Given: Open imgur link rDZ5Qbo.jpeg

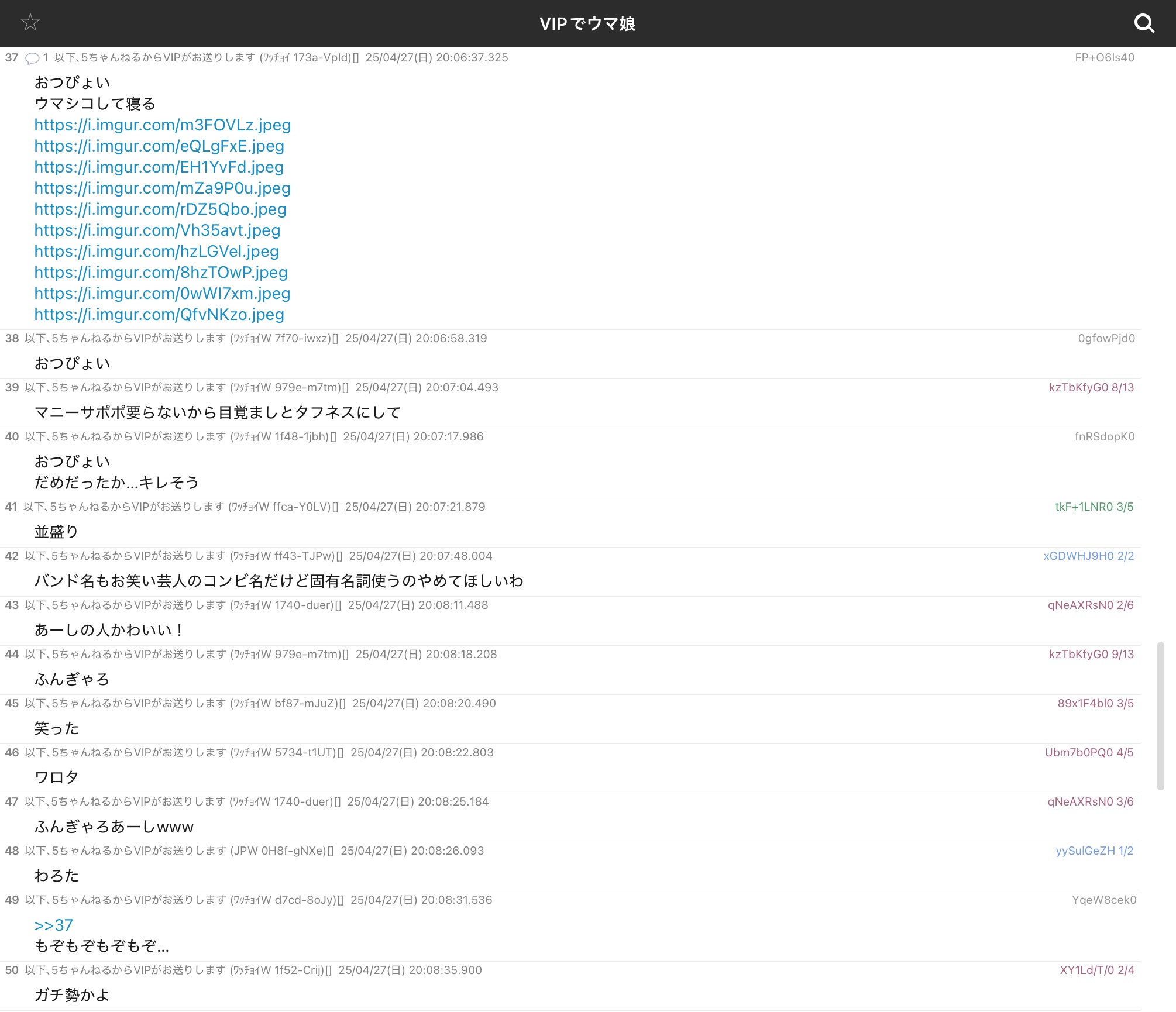Looking at the screenshot, I should point(160,209).
